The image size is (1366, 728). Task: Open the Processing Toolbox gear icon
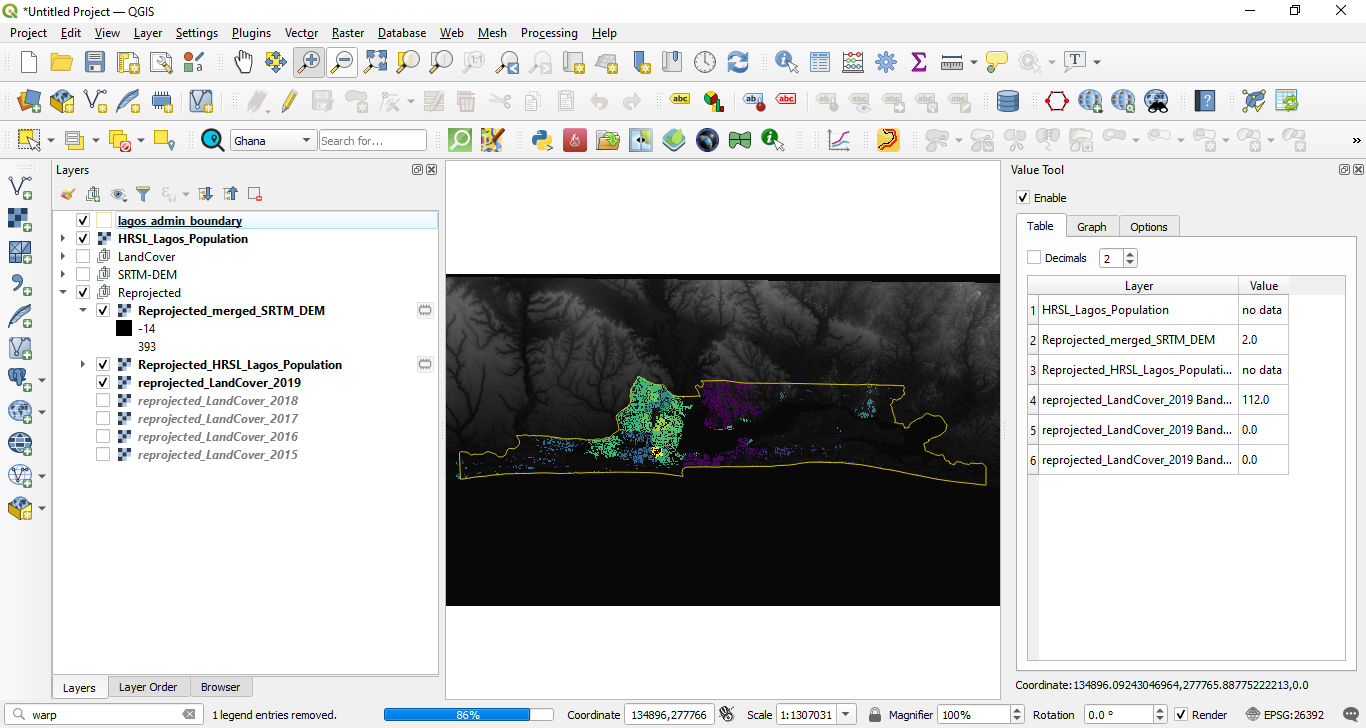coord(886,62)
